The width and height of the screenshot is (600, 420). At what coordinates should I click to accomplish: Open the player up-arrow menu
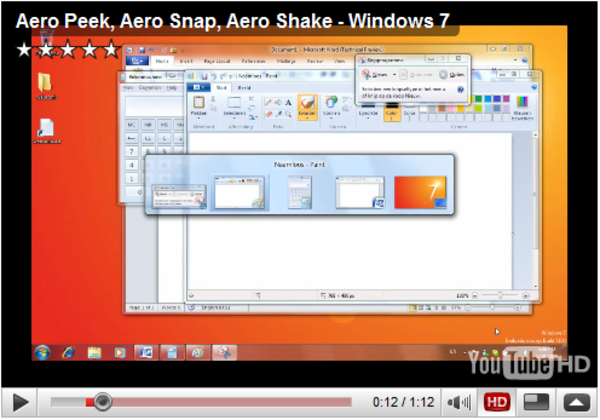[x=577, y=402]
